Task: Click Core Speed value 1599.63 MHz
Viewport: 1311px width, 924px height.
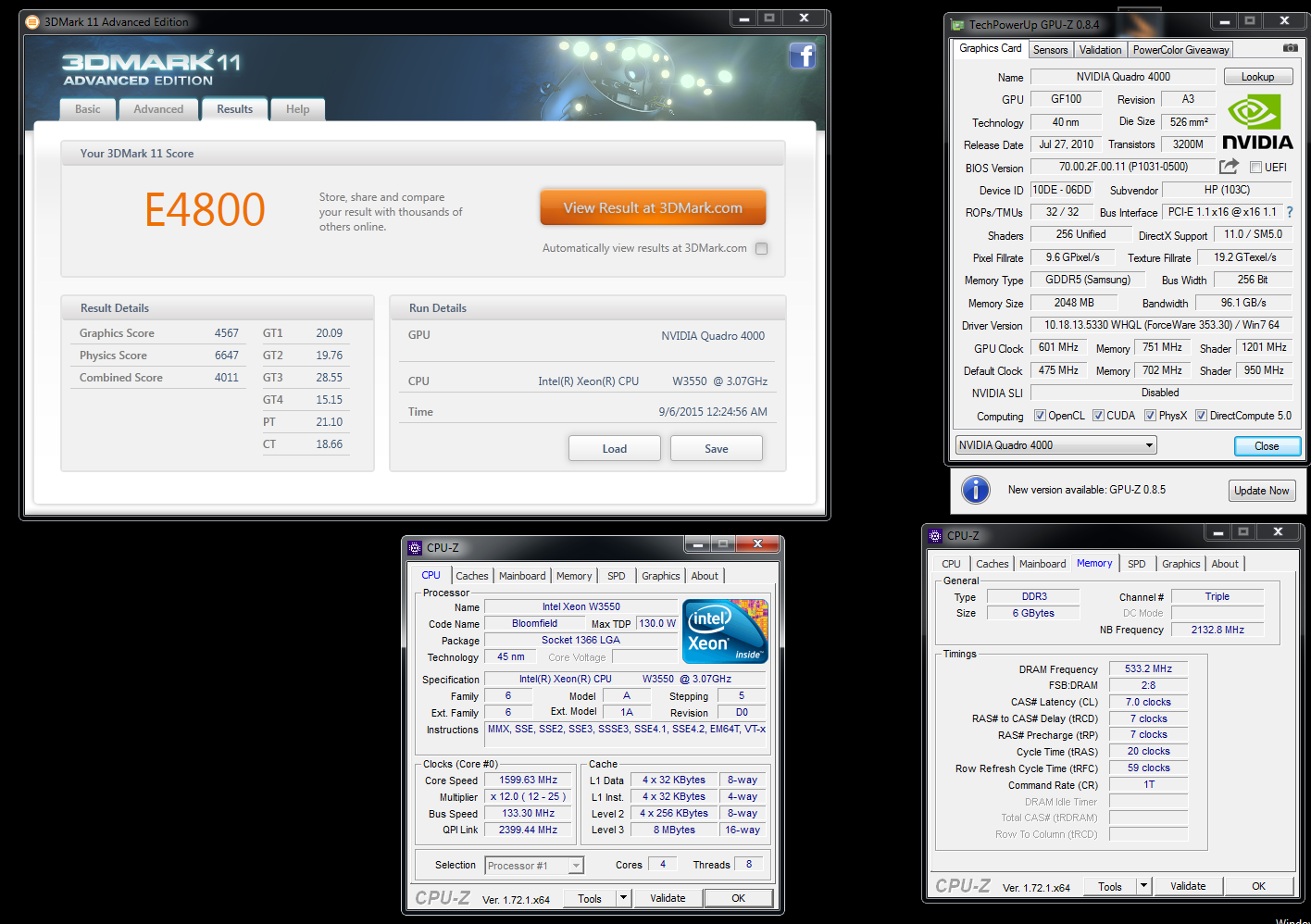Action: (x=528, y=780)
